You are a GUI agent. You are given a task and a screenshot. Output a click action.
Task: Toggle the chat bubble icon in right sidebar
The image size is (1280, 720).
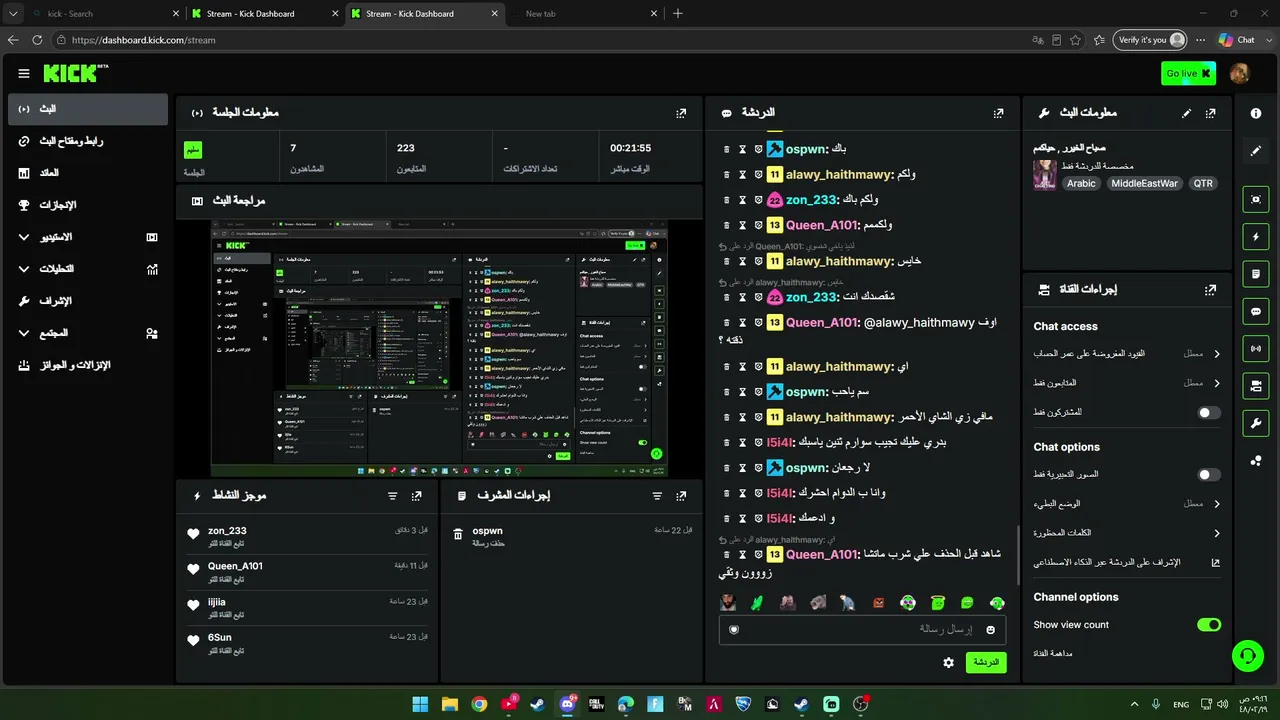[x=1256, y=311]
